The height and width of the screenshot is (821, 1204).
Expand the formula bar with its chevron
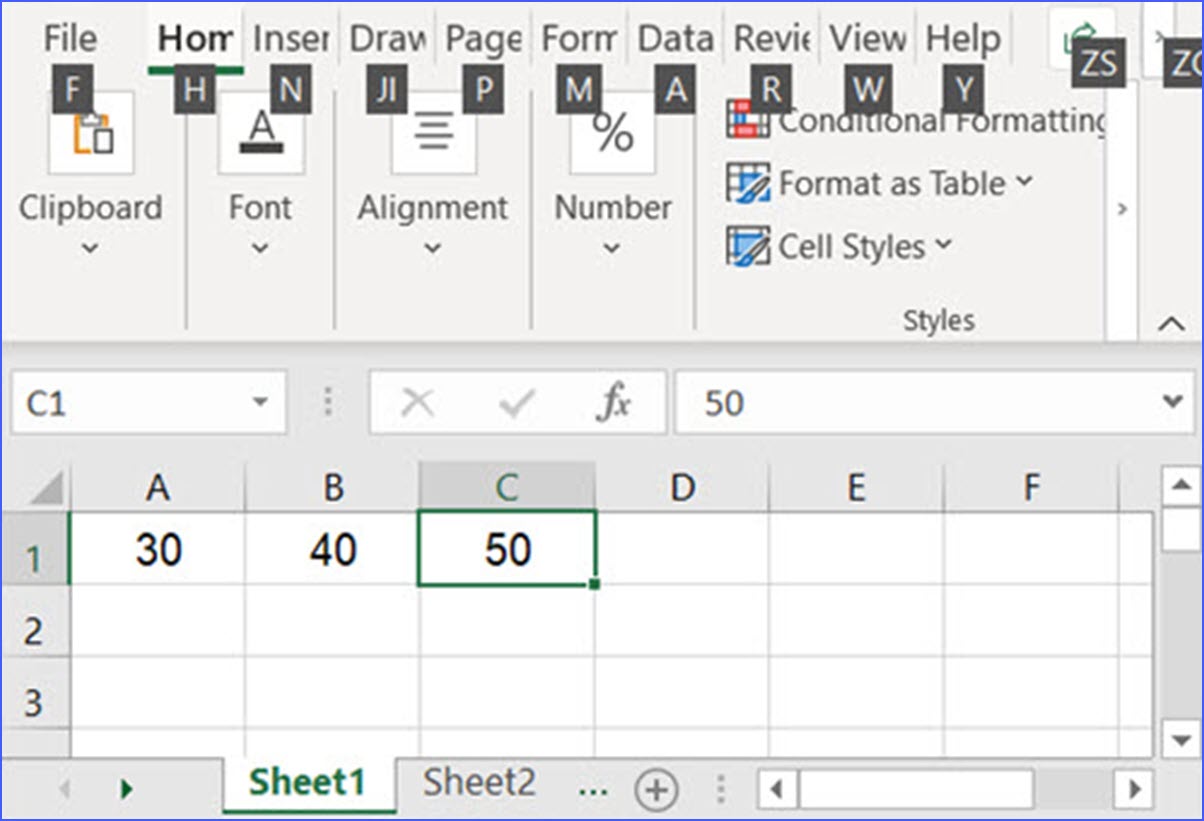pyautogui.click(x=1172, y=402)
